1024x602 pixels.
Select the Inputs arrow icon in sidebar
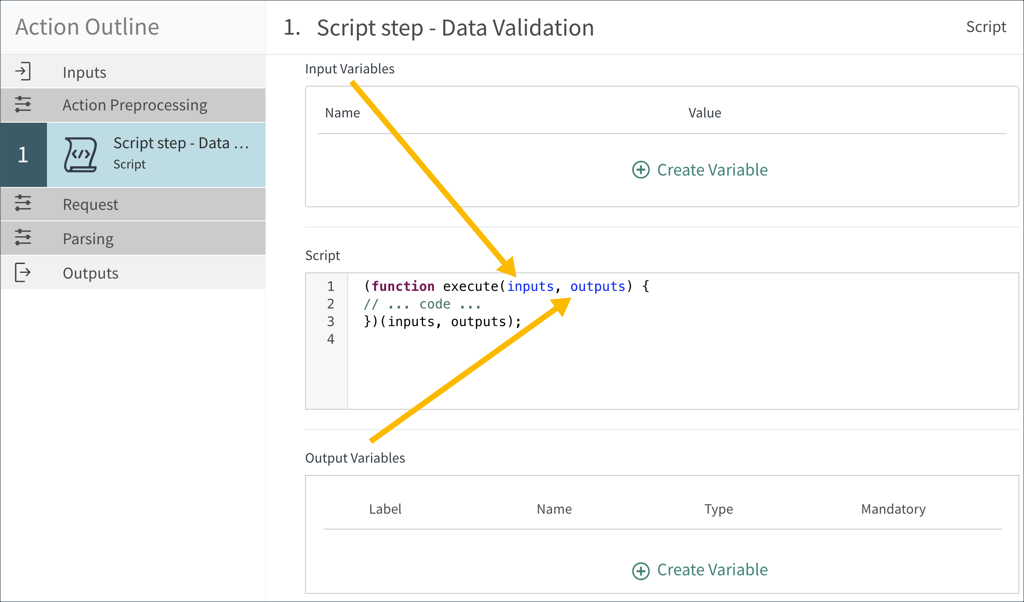22,71
